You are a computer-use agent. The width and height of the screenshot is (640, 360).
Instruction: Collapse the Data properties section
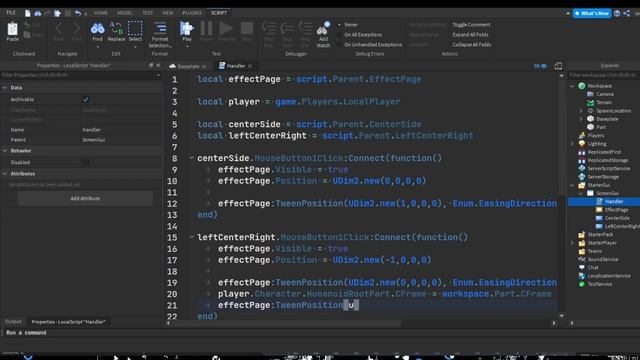pyautogui.click(x=5, y=88)
